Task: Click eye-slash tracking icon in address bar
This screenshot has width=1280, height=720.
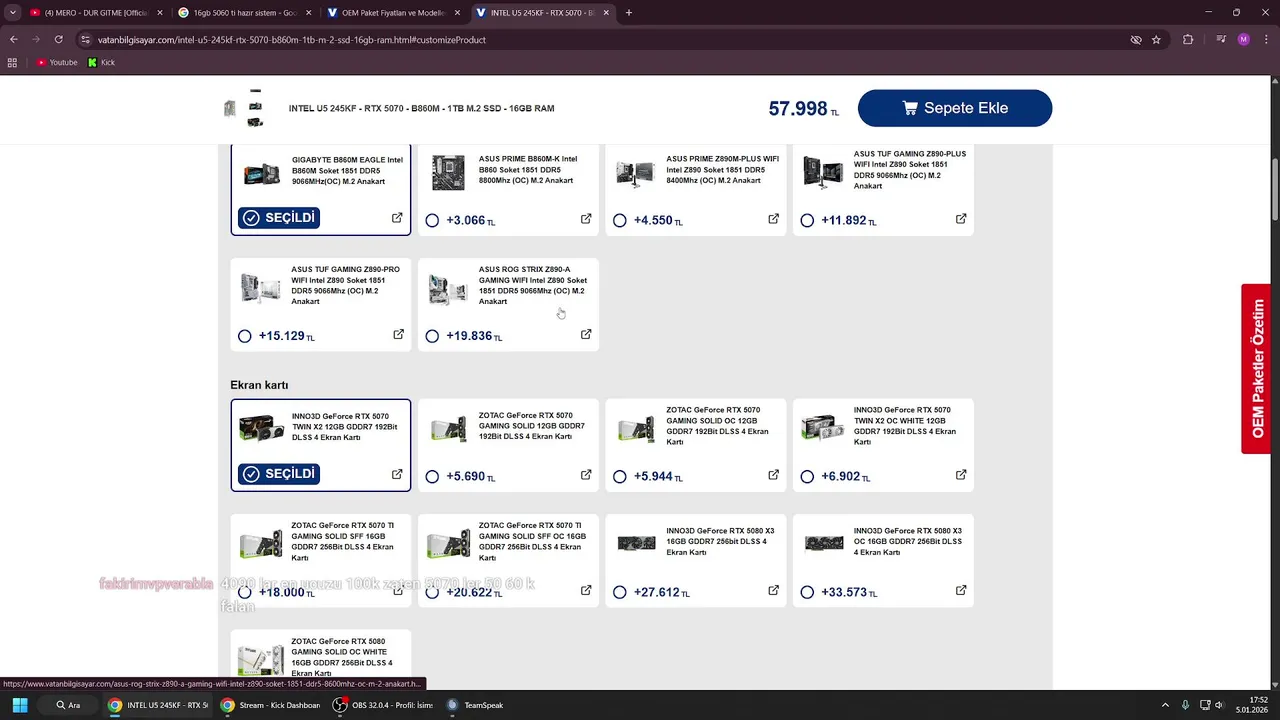Action: pyautogui.click(x=1136, y=39)
